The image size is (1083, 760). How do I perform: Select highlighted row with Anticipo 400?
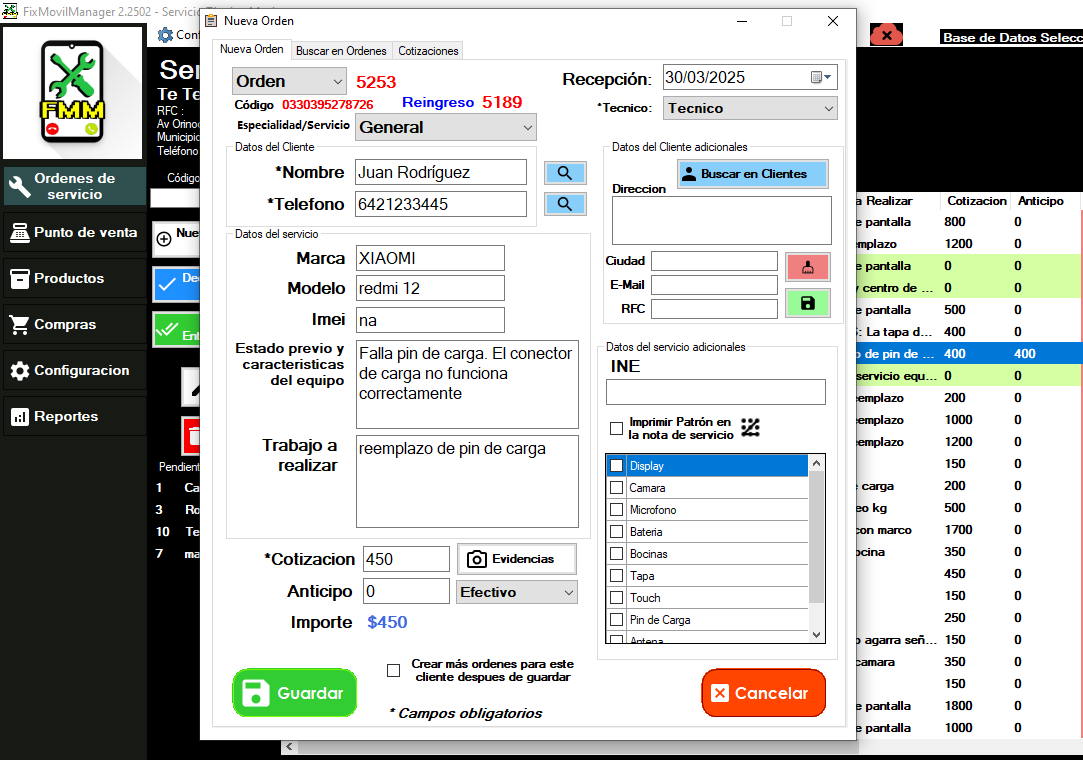tap(967, 354)
